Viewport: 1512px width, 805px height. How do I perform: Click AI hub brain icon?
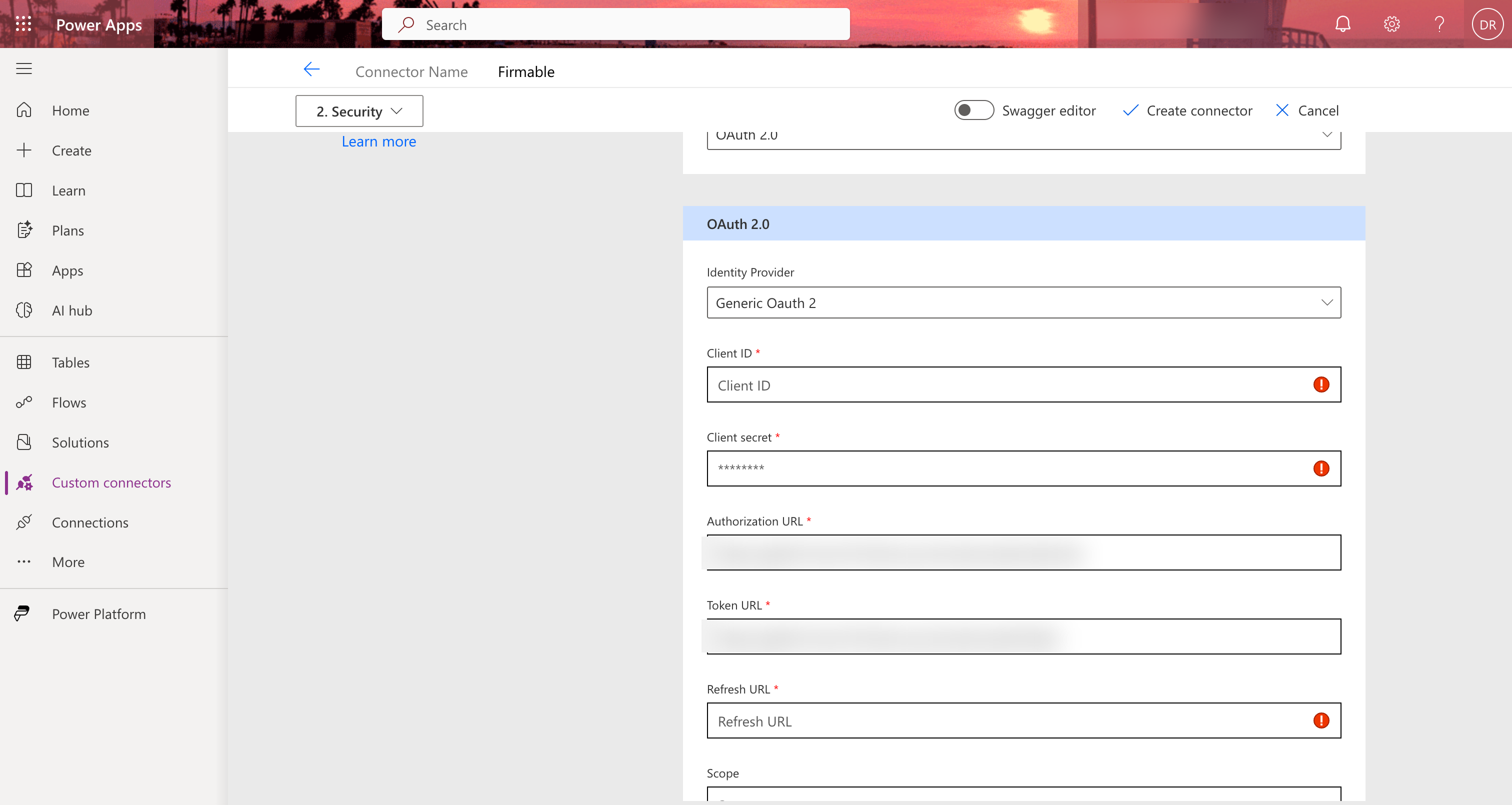pos(24,310)
